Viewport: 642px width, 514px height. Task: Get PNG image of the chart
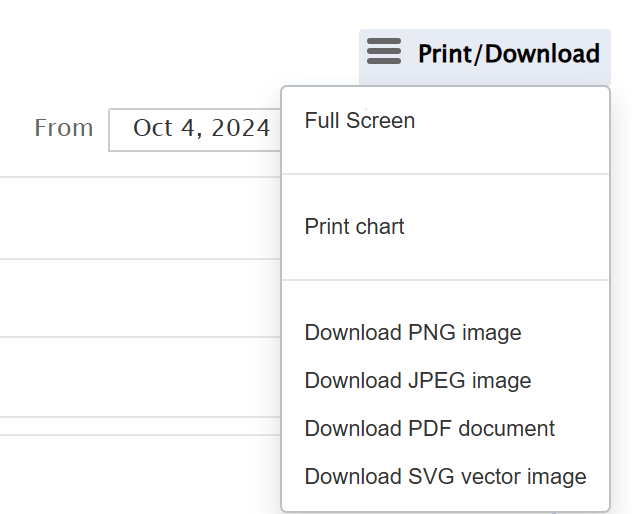413,333
